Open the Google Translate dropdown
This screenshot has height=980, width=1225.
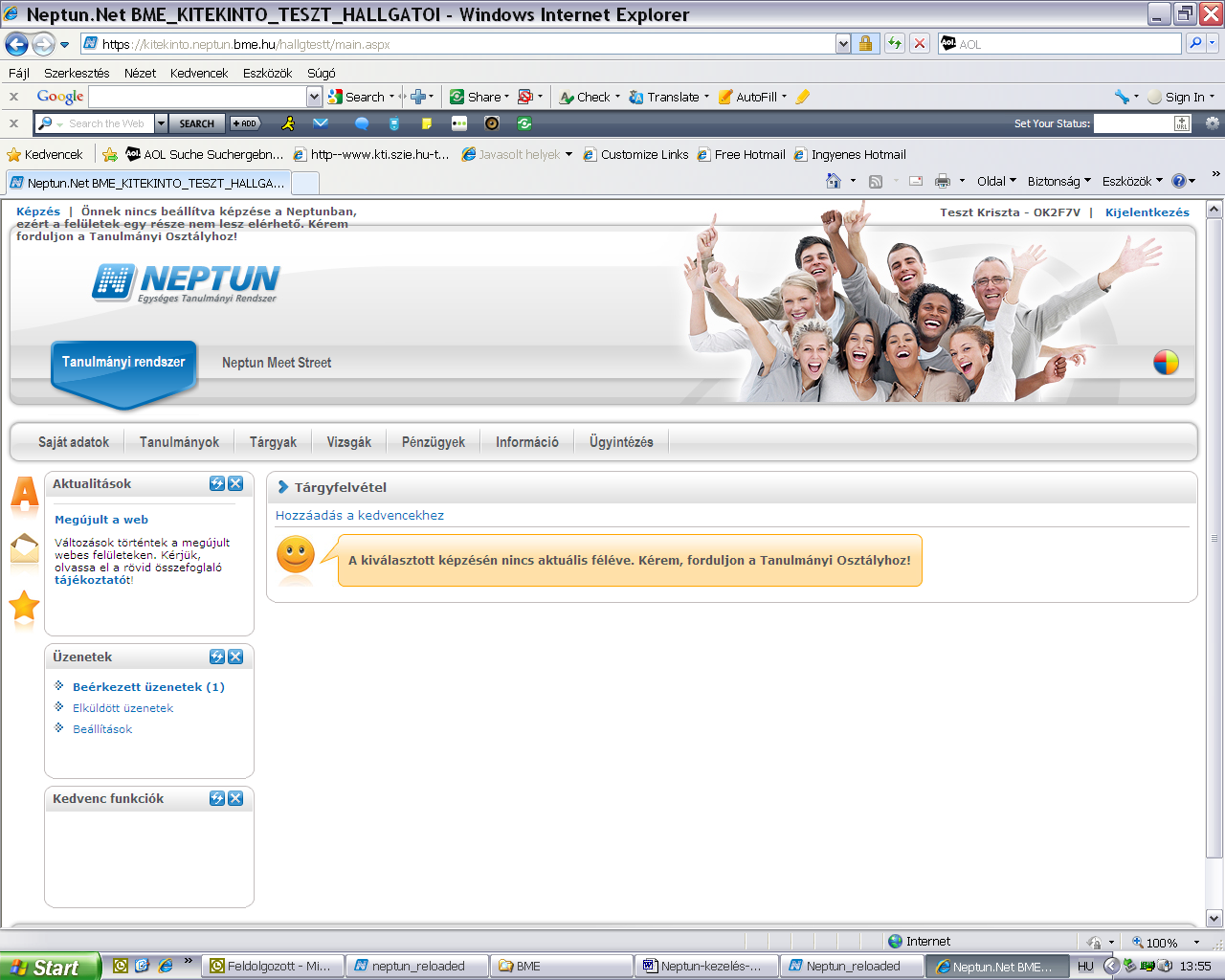tap(706, 97)
